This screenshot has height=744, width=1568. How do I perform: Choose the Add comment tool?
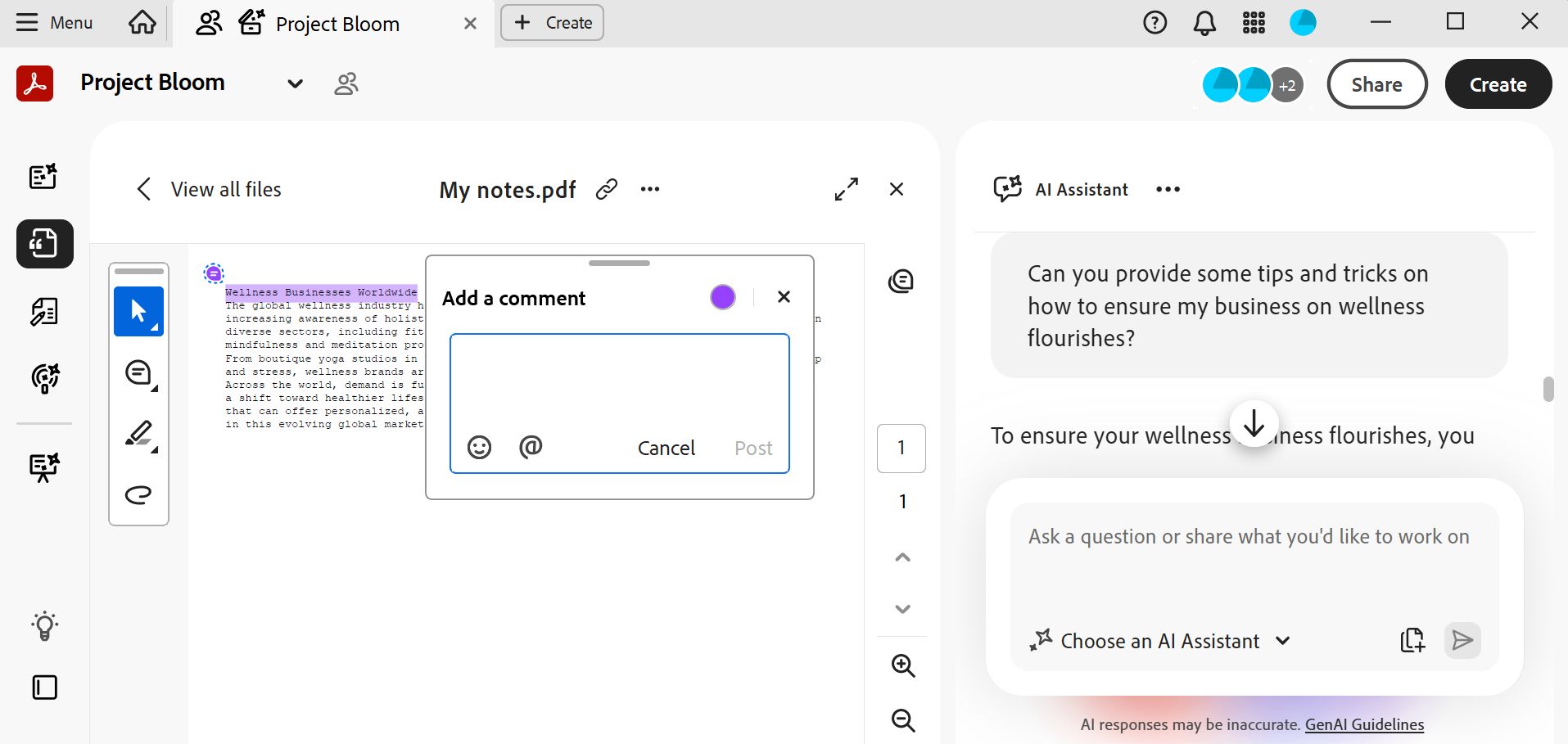tap(139, 373)
